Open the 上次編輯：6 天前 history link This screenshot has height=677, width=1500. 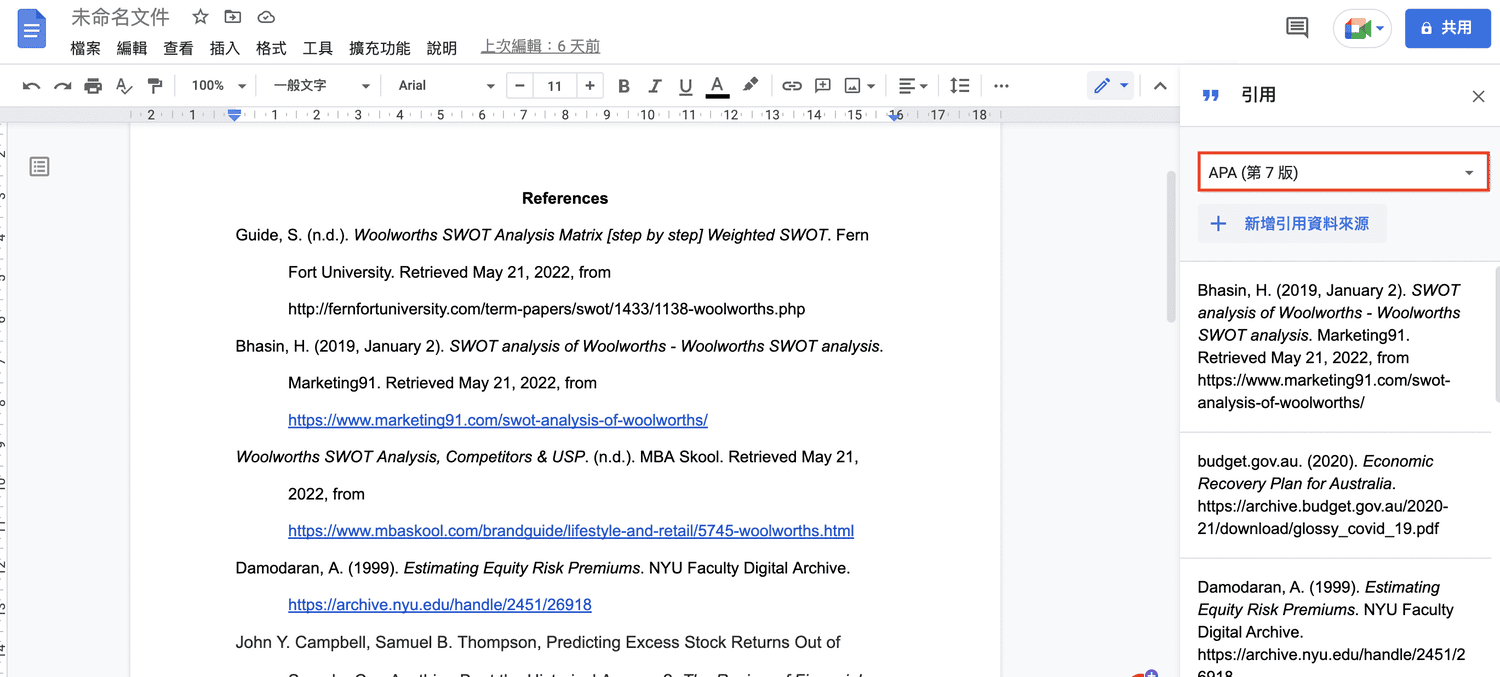coord(540,46)
